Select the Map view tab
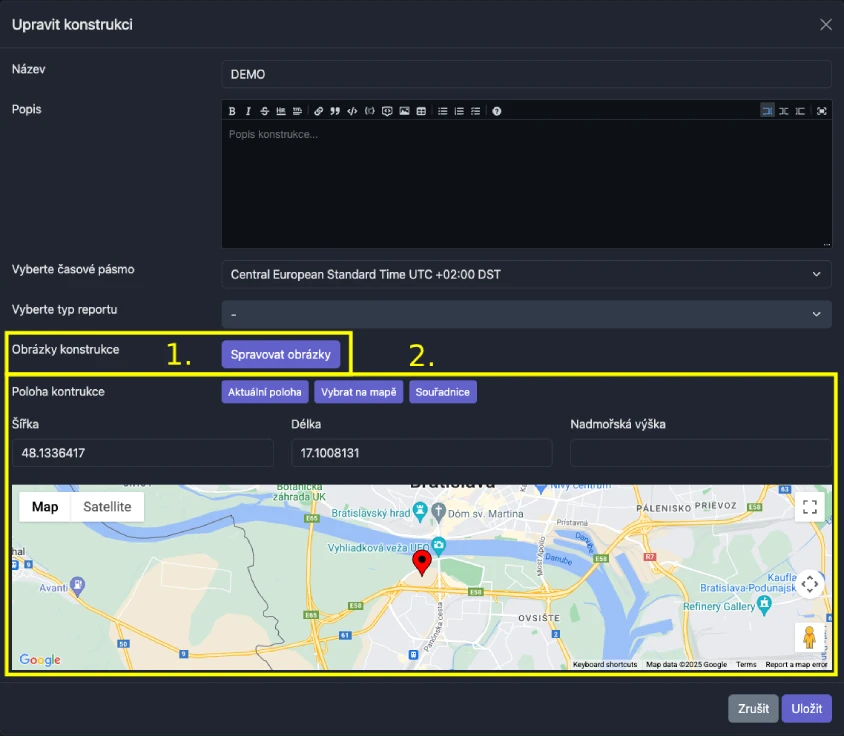The image size is (844, 736). pos(45,507)
